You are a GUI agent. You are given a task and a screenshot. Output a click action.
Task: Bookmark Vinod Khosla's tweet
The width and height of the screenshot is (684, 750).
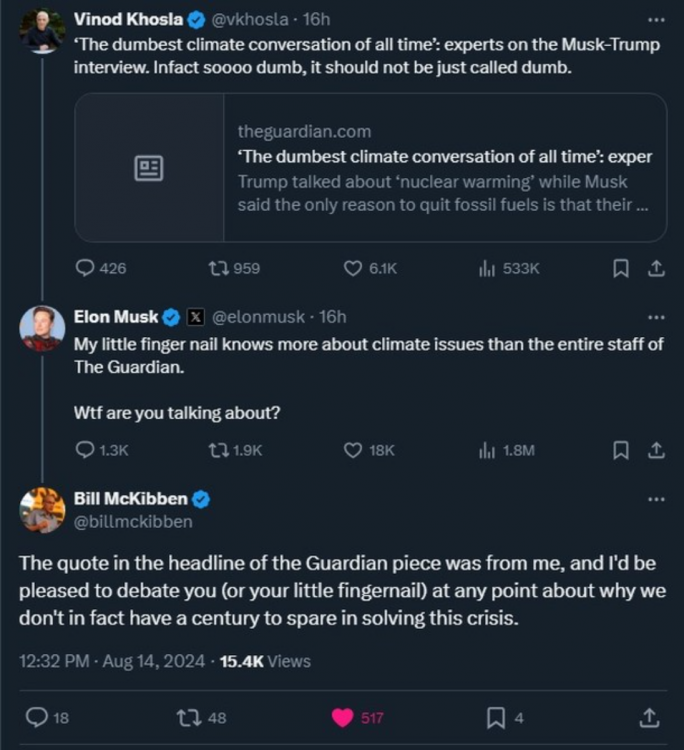tap(620, 268)
